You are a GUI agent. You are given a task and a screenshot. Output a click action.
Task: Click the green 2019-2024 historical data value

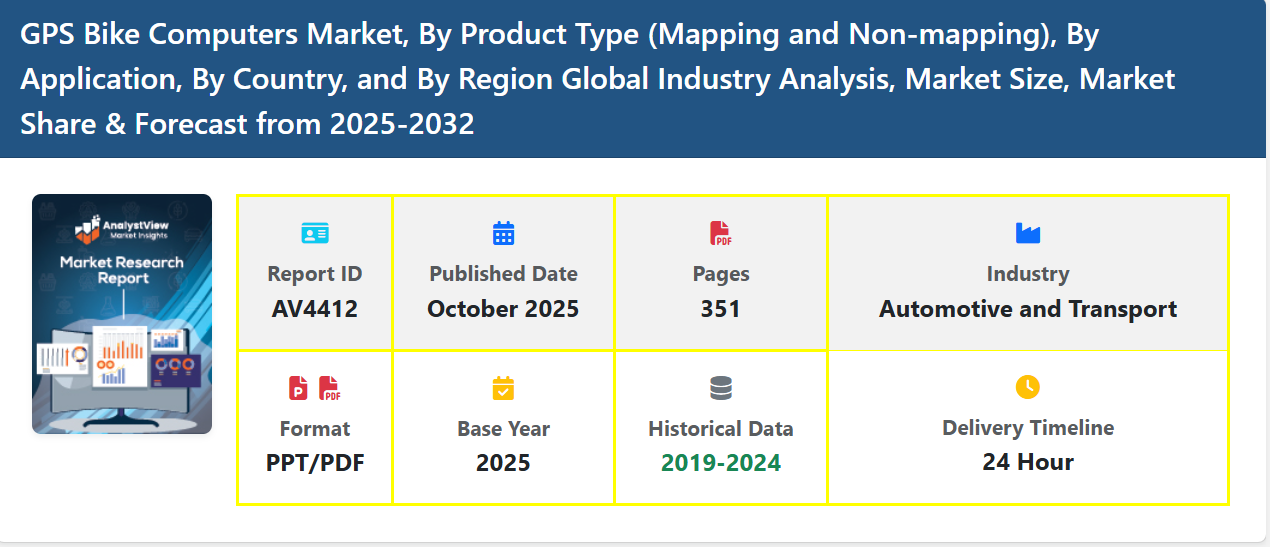(720, 463)
